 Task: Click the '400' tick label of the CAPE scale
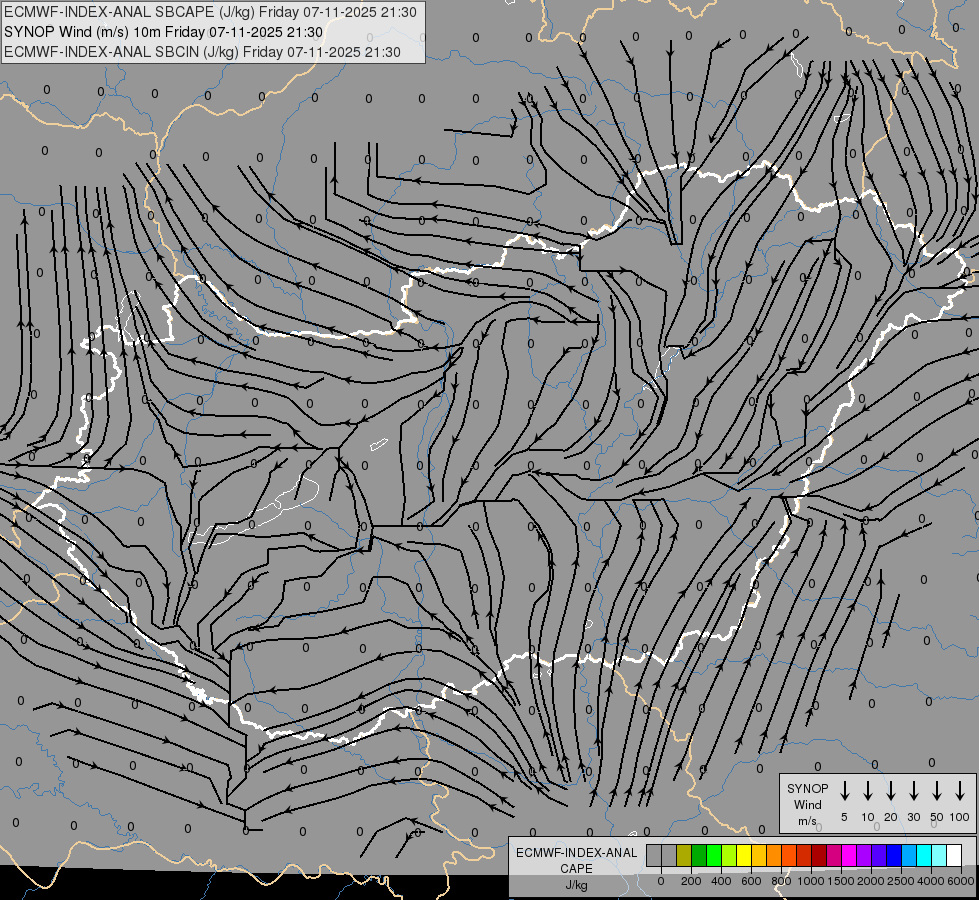[x=721, y=881]
